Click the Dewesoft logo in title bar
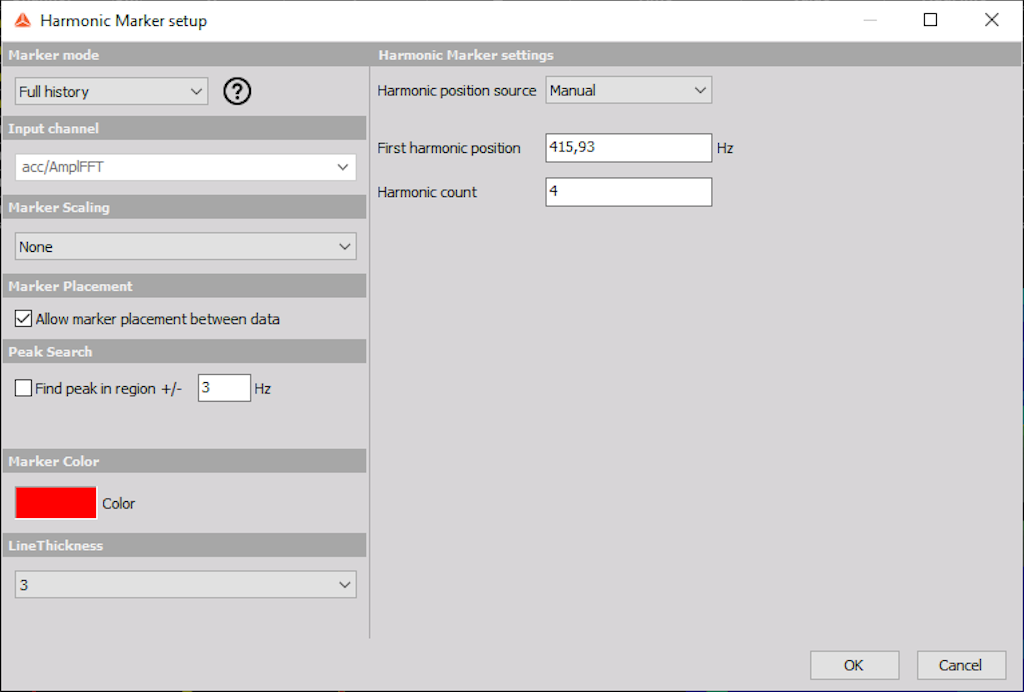Screen dimensions: 1024x692 (23, 21)
